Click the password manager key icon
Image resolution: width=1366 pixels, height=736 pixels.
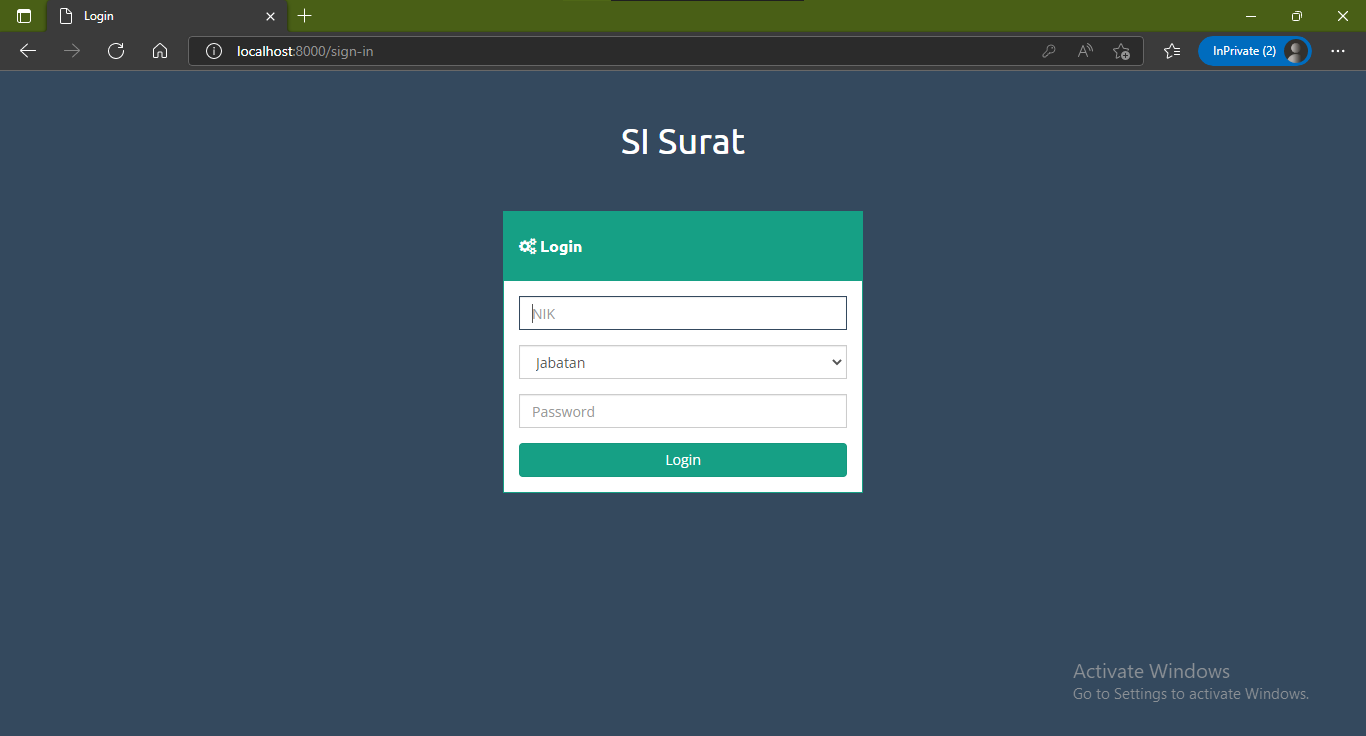click(1048, 51)
